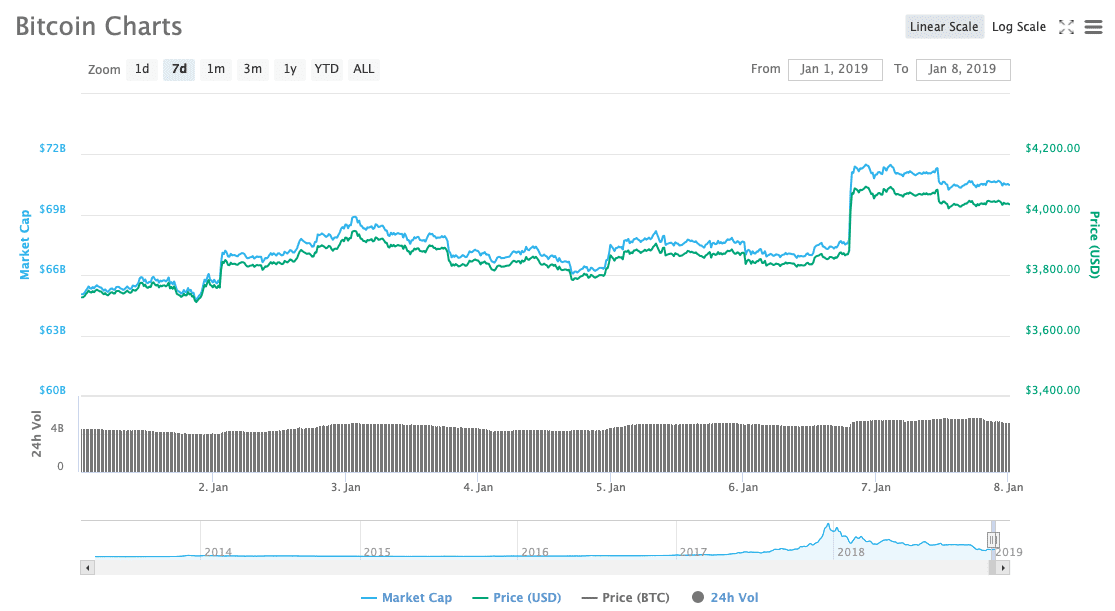This screenshot has height=611, width=1115.
Task: Click the $60B market cap axis label
Action: (53, 390)
